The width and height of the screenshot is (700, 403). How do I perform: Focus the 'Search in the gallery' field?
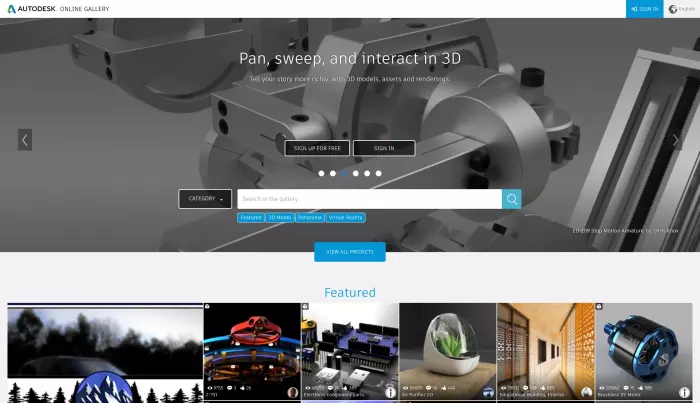(x=370, y=199)
